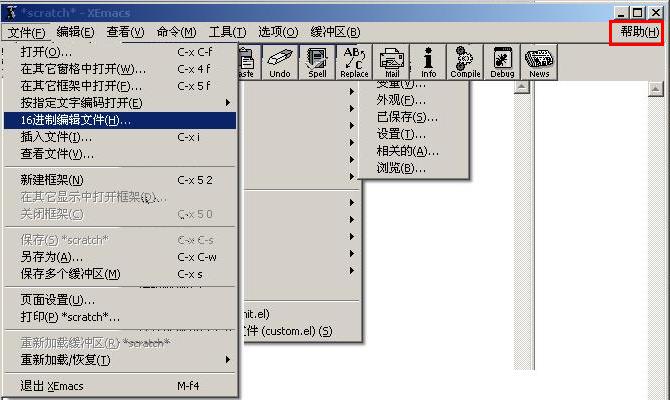Open the News toolbar icon

[539, 62]
